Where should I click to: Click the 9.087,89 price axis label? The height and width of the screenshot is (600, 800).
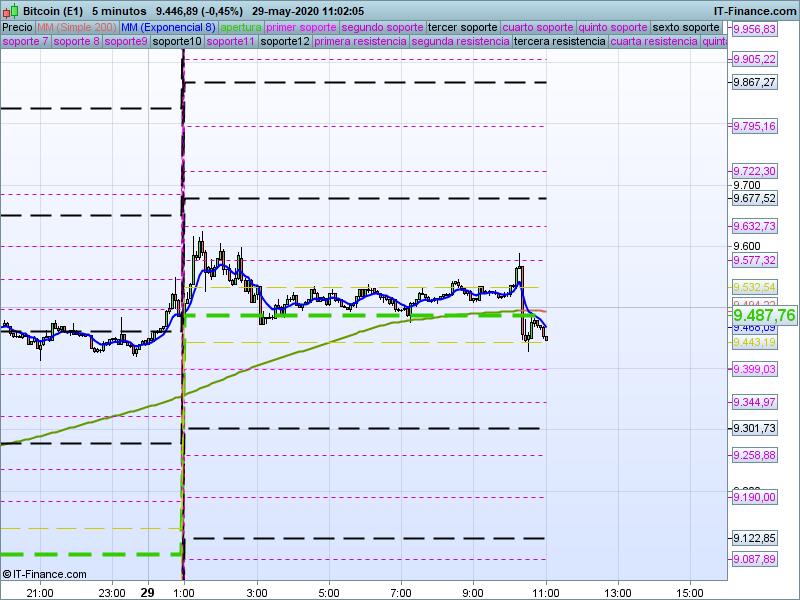tap(754, 559)
